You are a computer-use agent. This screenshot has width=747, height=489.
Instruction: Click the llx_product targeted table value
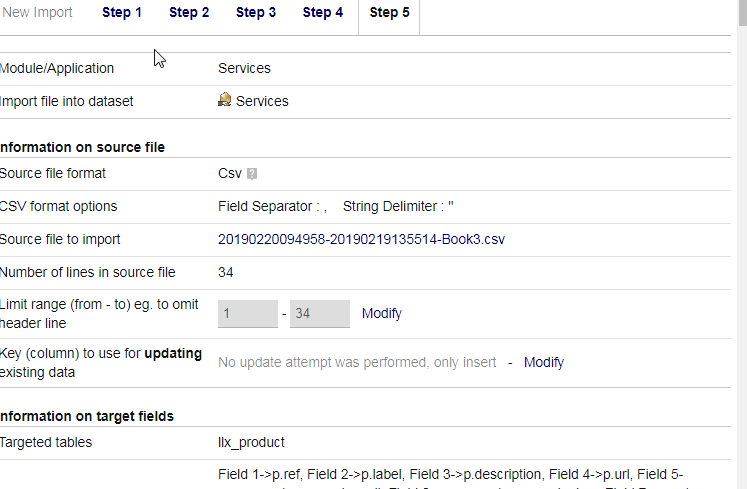[251, 442]
